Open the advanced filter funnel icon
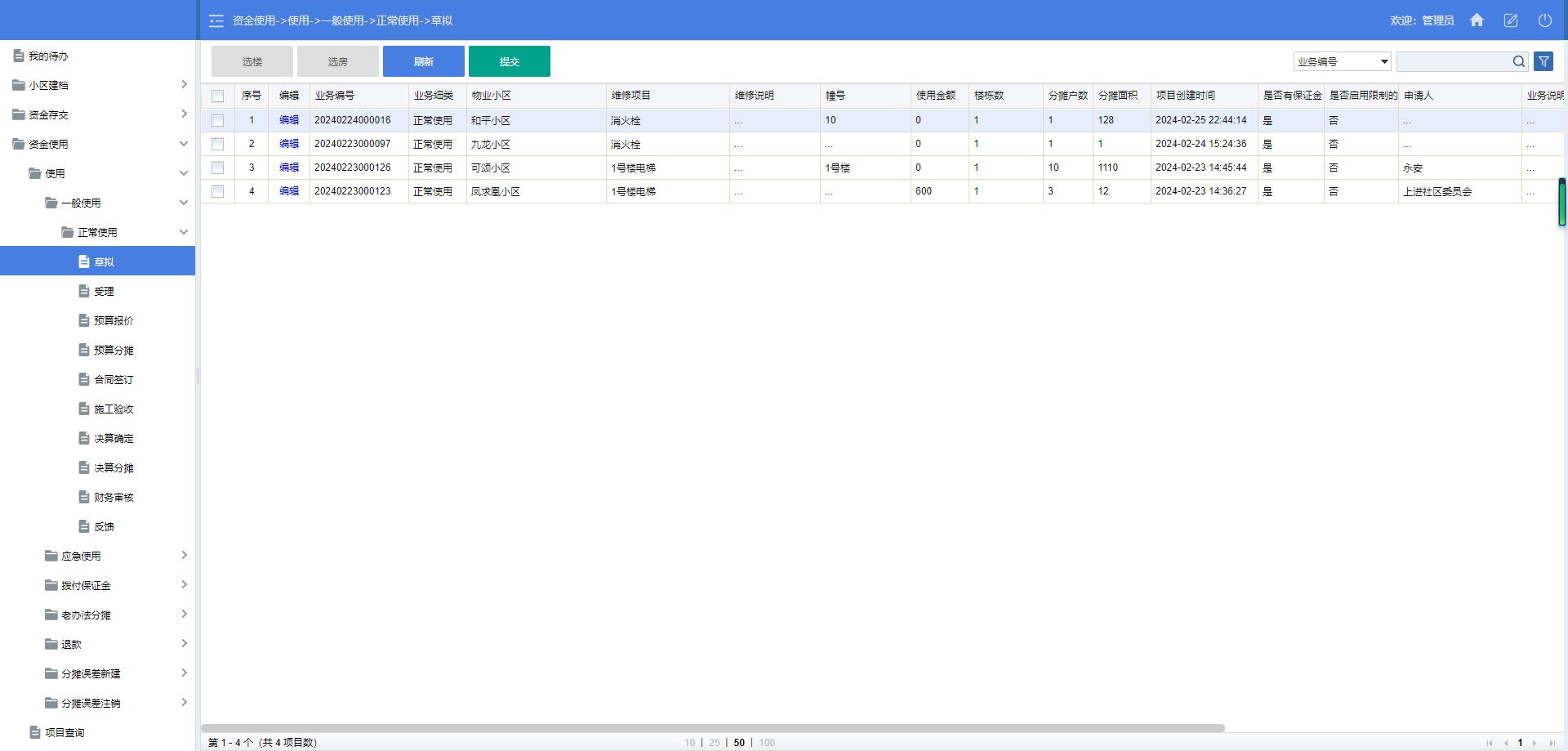This screenshot has width=1568, height=751. point(1543,61)
